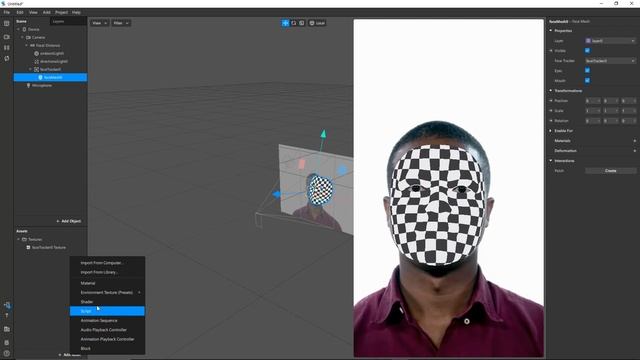Click the Add Object button

[x=69, y=221]
